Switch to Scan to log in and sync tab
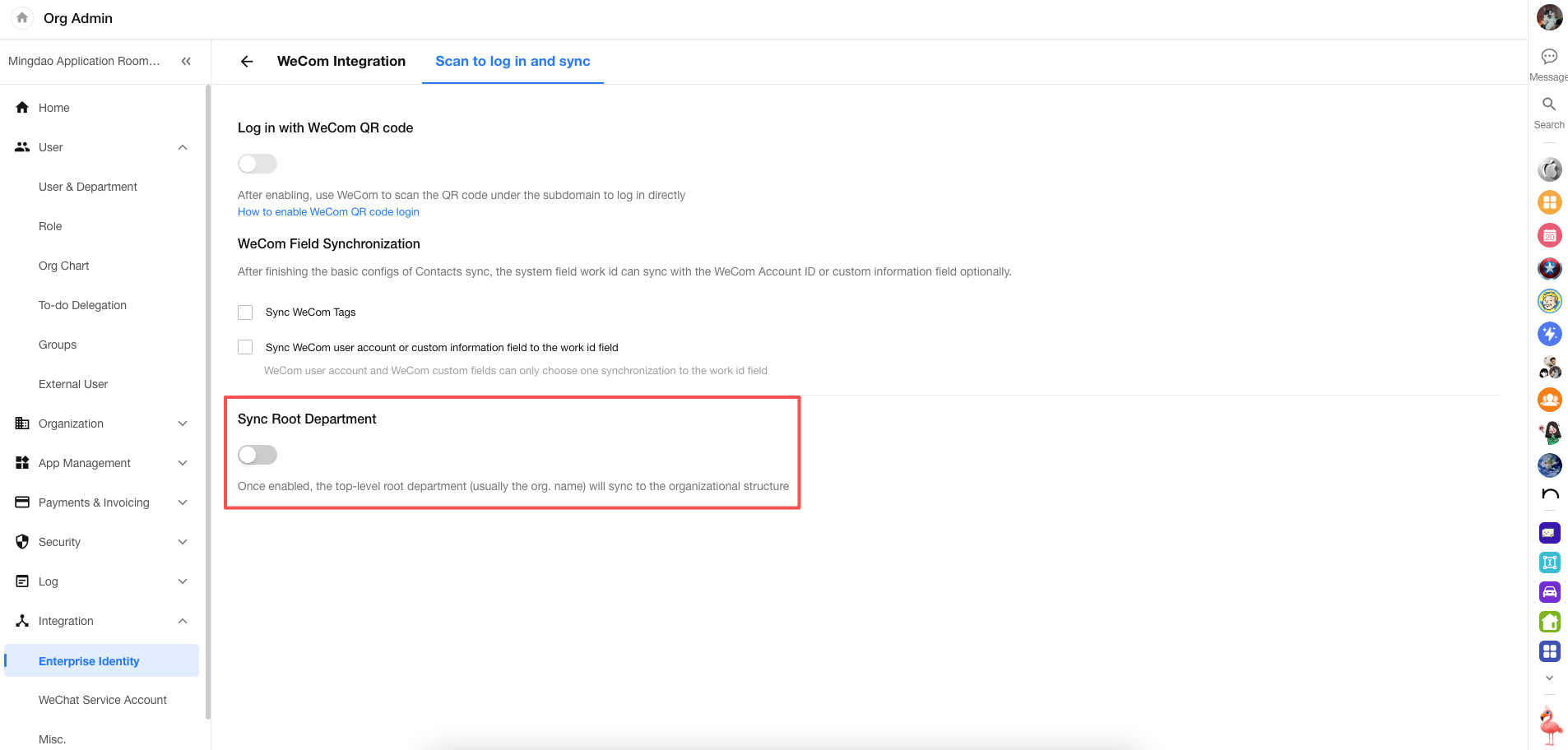 (513, 62)
